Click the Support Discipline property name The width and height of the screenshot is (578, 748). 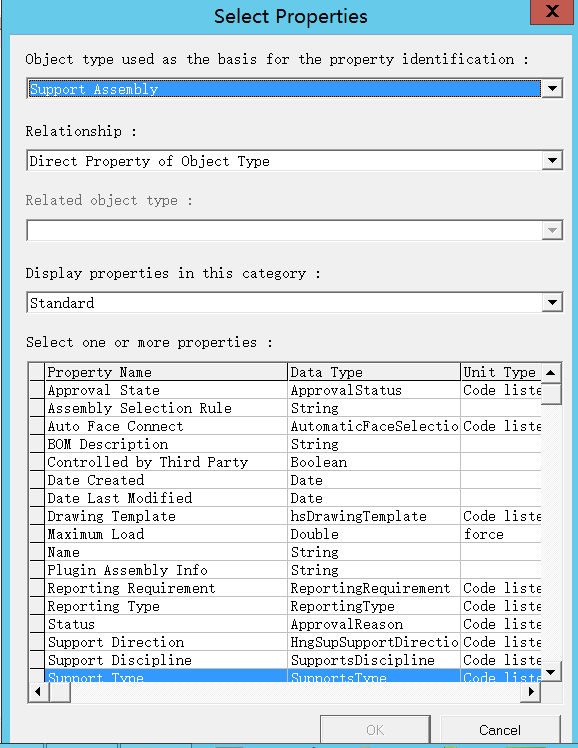pos(119,660)
